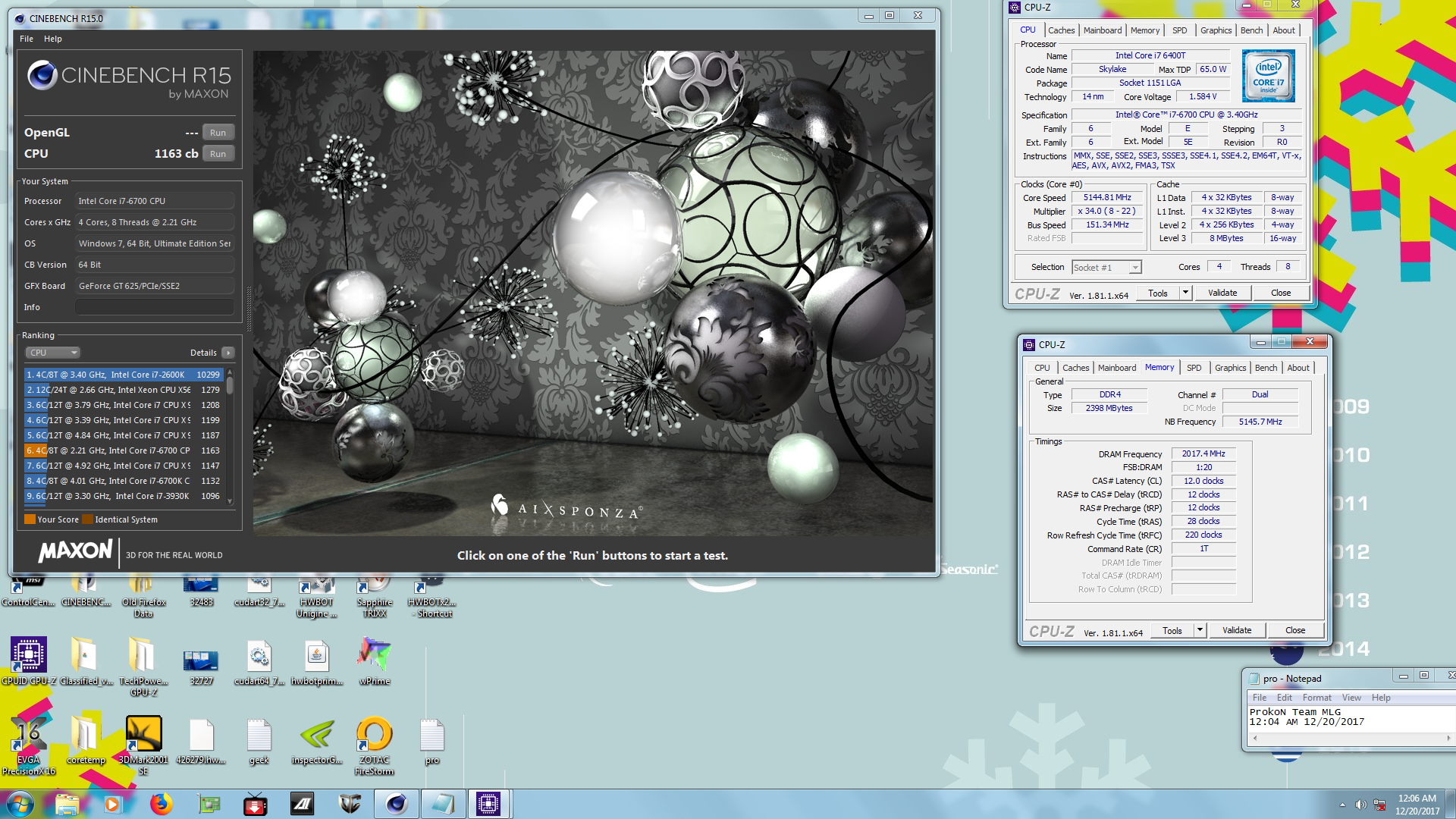Open Notepad Format menu
1456x819 pixels.
pyautogui.click(x=1317, y=698)
